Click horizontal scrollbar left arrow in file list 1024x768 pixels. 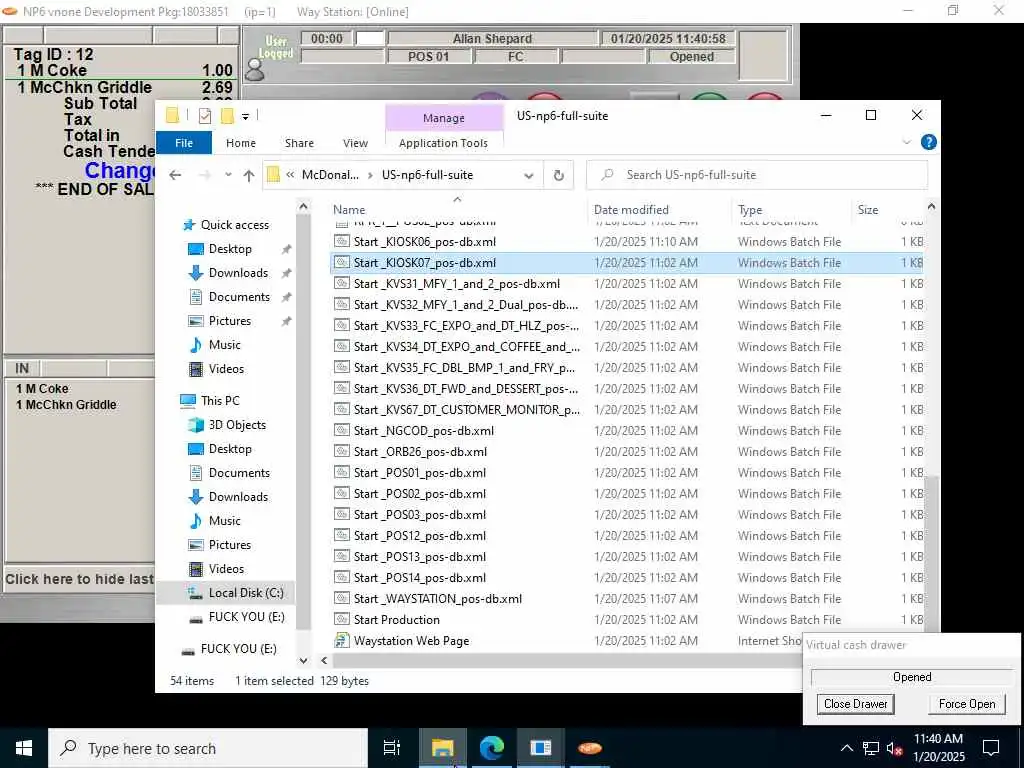pos(324,660)
